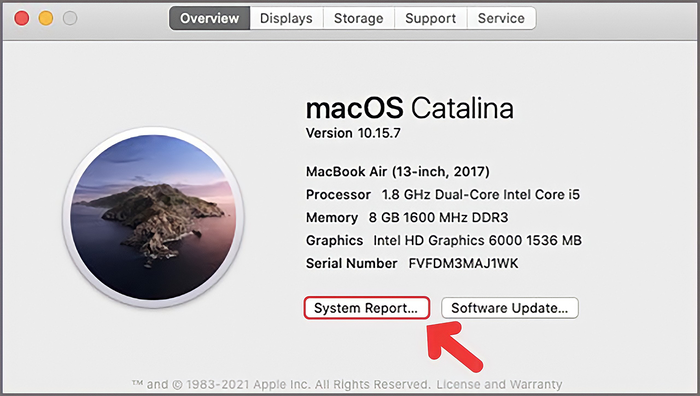Click the Version 10.15.7 text
Screen dimensions: 700x396
[x=353, y=133]
